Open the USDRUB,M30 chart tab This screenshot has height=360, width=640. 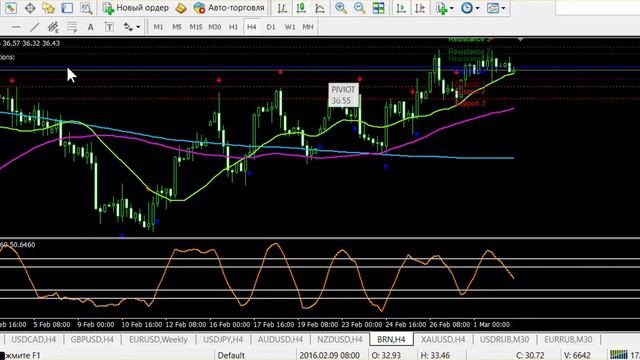point(504,339)
